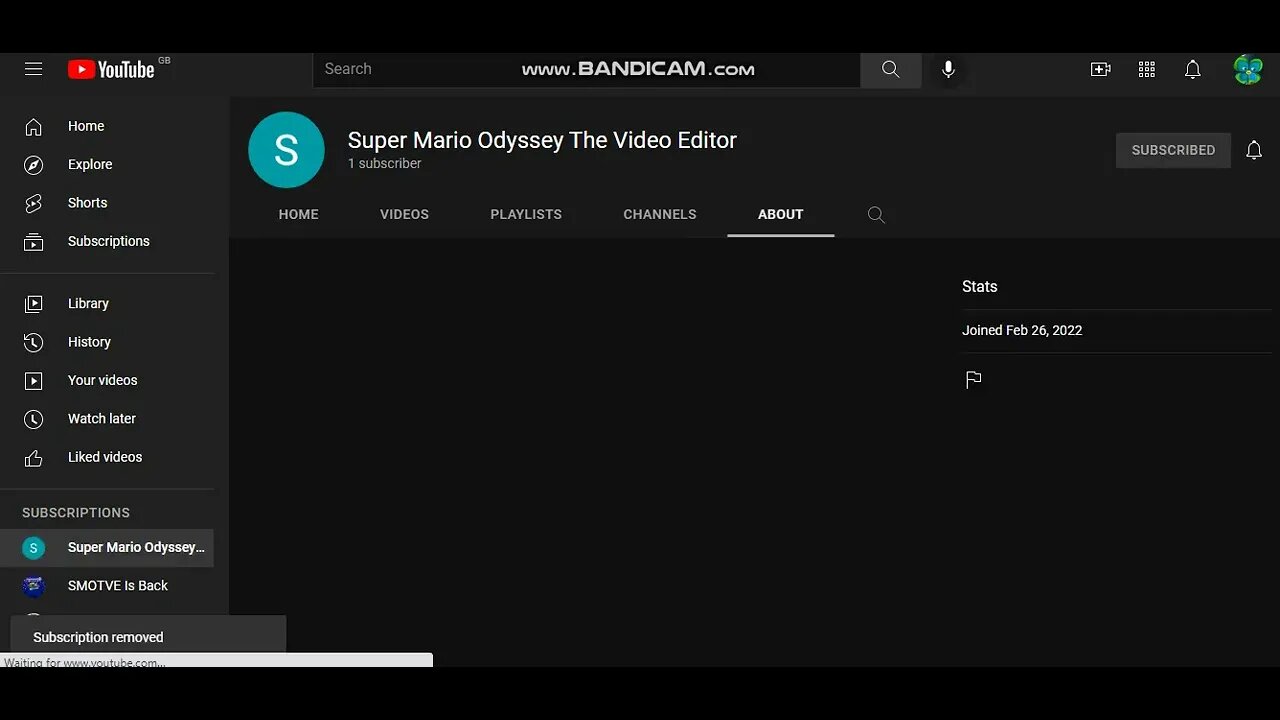This screenshot has width=1280, height=720.
Task: Click the History clock icon
Action: pos(33,342)
